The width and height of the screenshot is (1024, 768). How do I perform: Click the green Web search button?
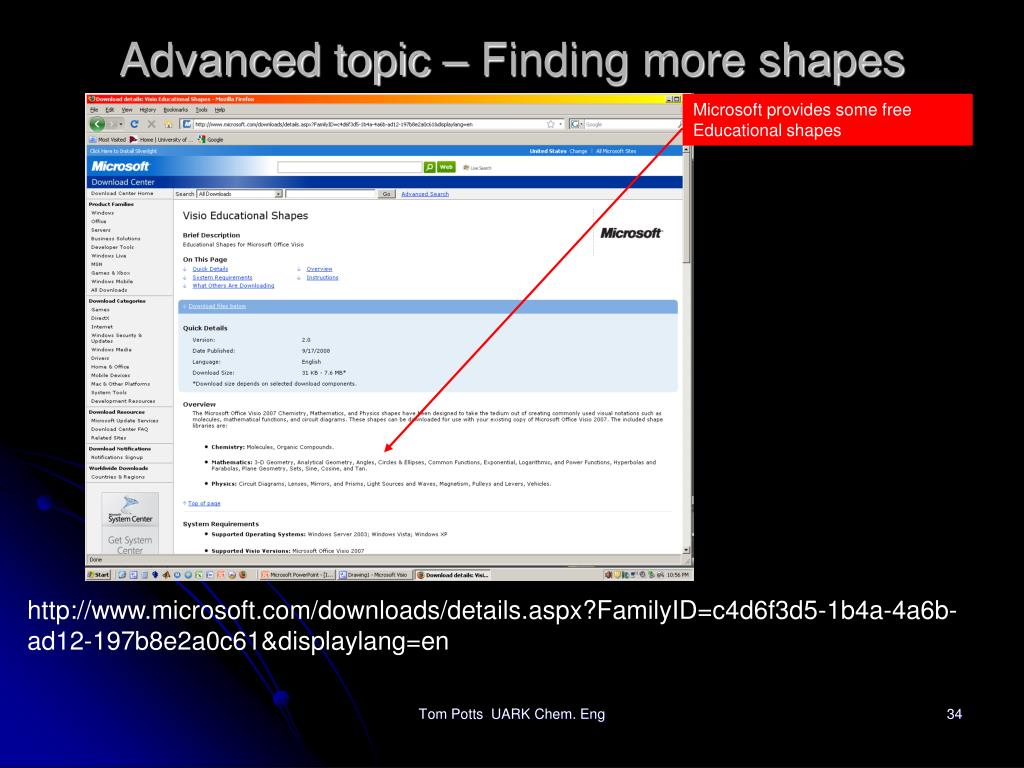[x=446, y=167]
